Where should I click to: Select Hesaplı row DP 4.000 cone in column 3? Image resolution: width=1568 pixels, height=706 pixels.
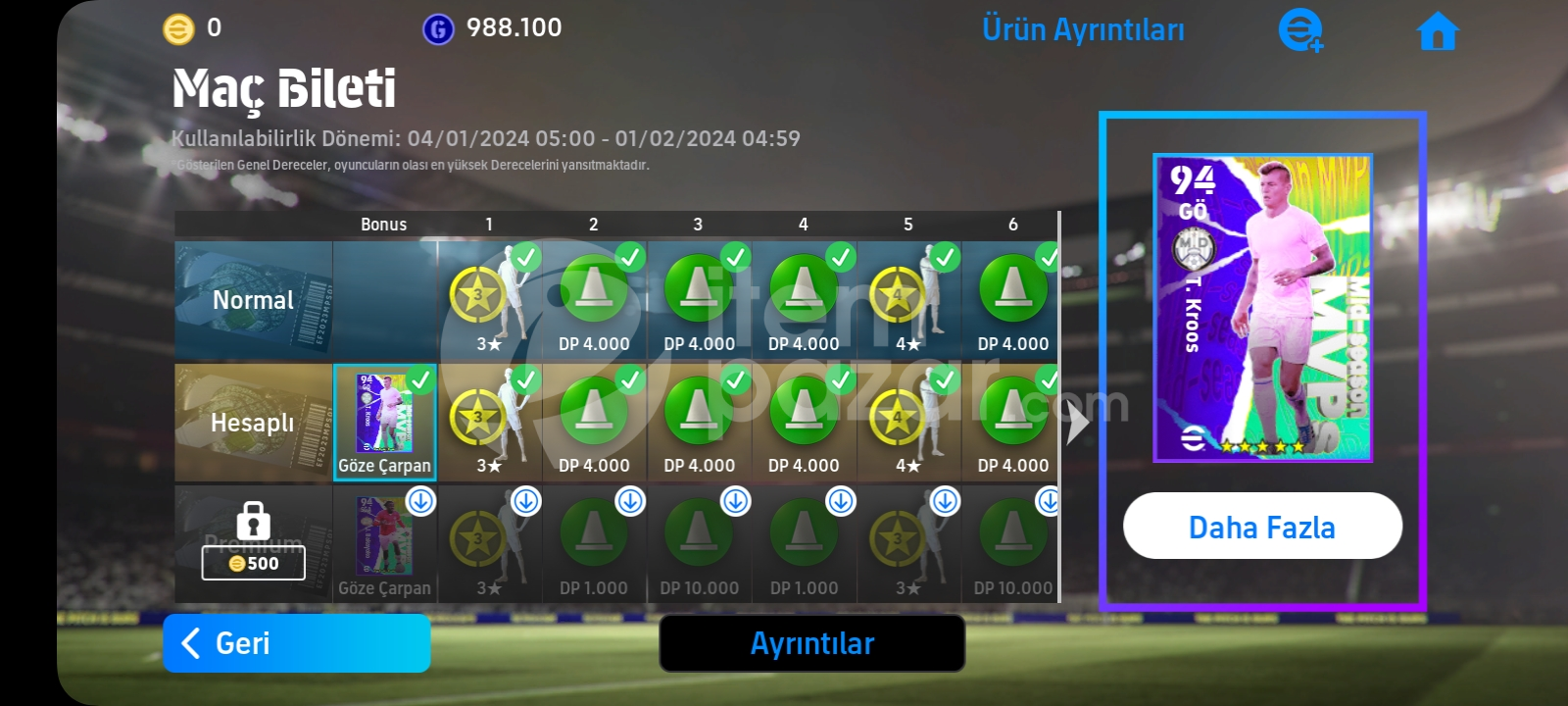699,424
